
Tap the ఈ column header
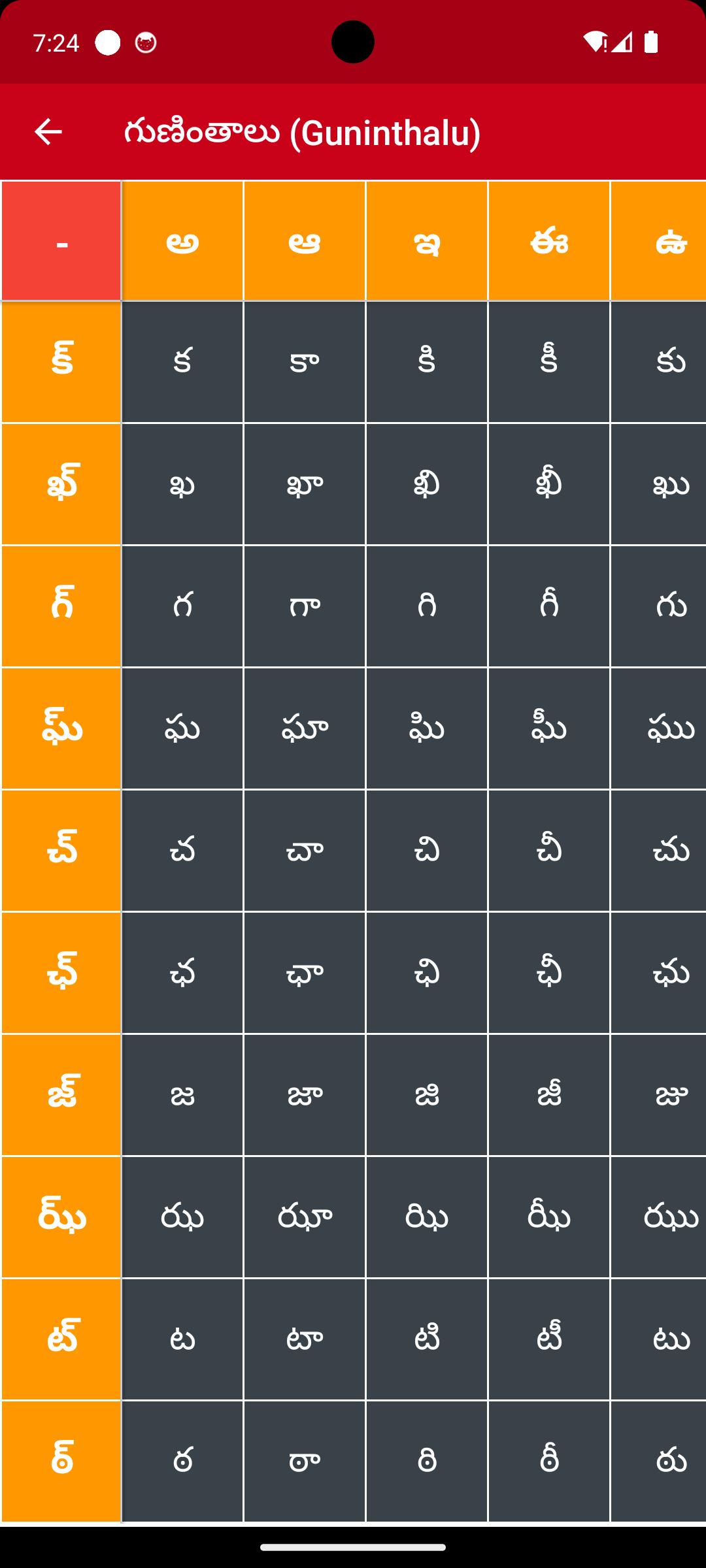[549, 242]
